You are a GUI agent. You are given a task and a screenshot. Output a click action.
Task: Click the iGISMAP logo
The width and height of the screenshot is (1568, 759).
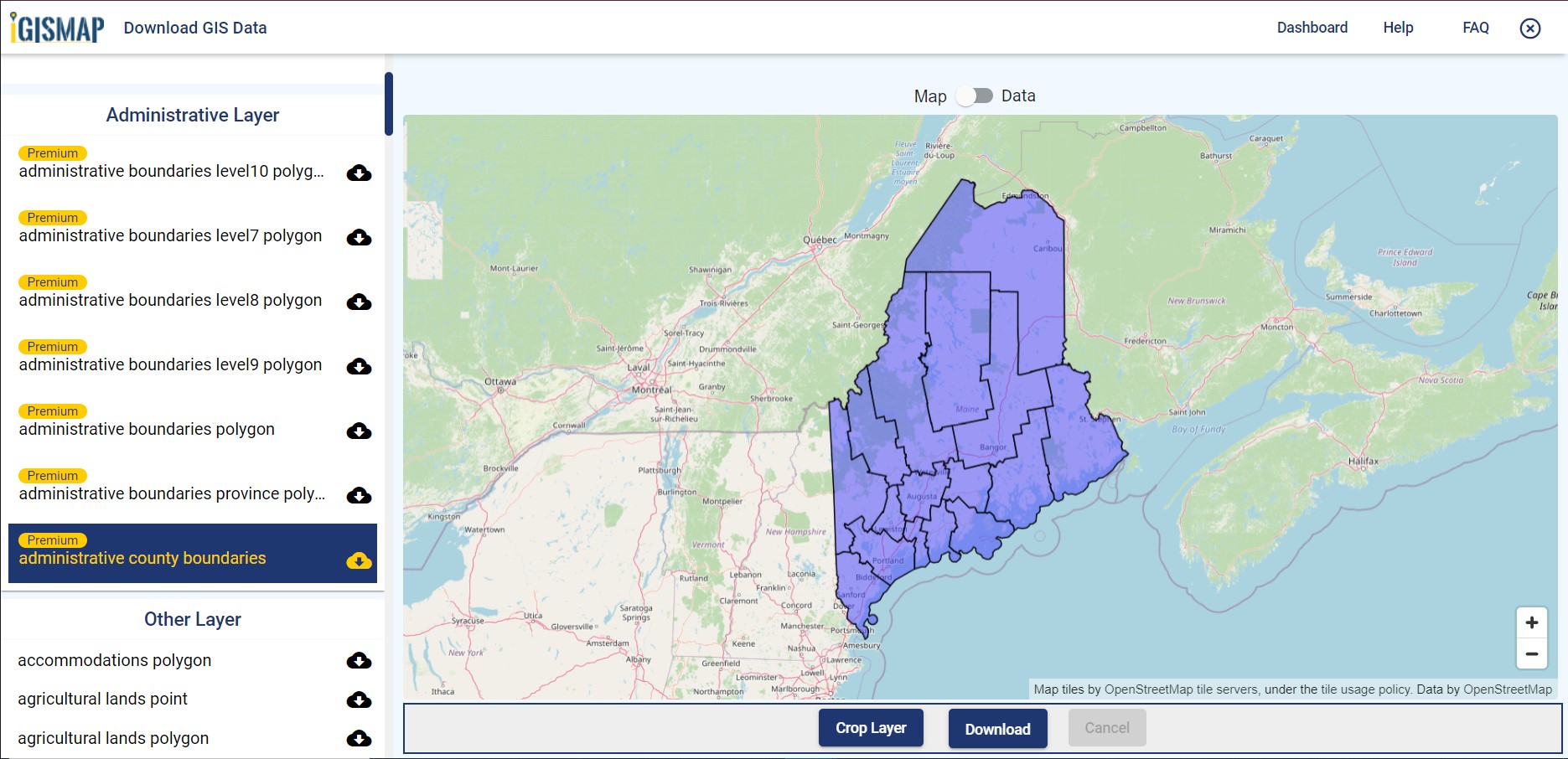point(55,25)
